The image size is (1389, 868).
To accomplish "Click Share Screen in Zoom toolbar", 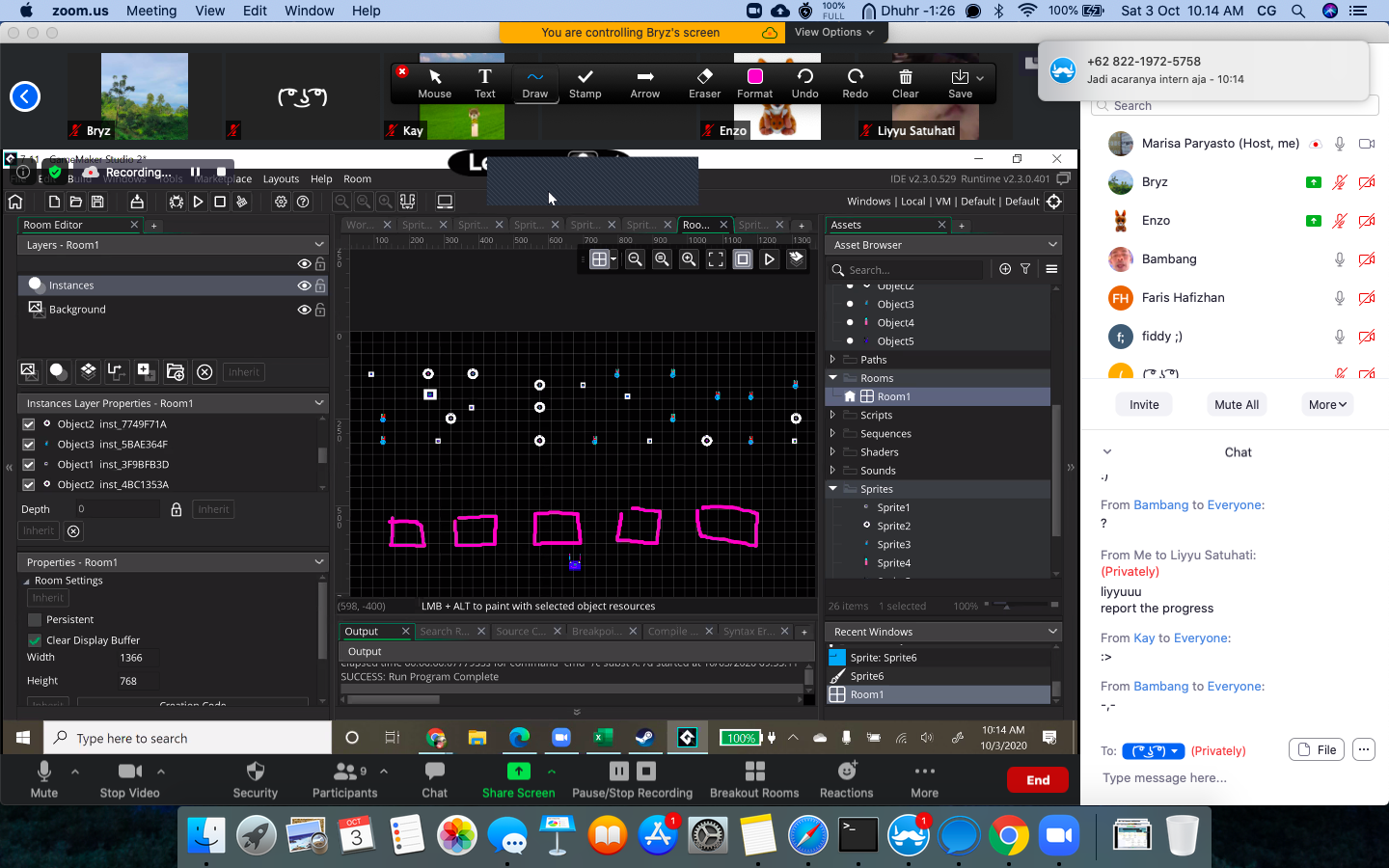I will (x=519, y=780).
